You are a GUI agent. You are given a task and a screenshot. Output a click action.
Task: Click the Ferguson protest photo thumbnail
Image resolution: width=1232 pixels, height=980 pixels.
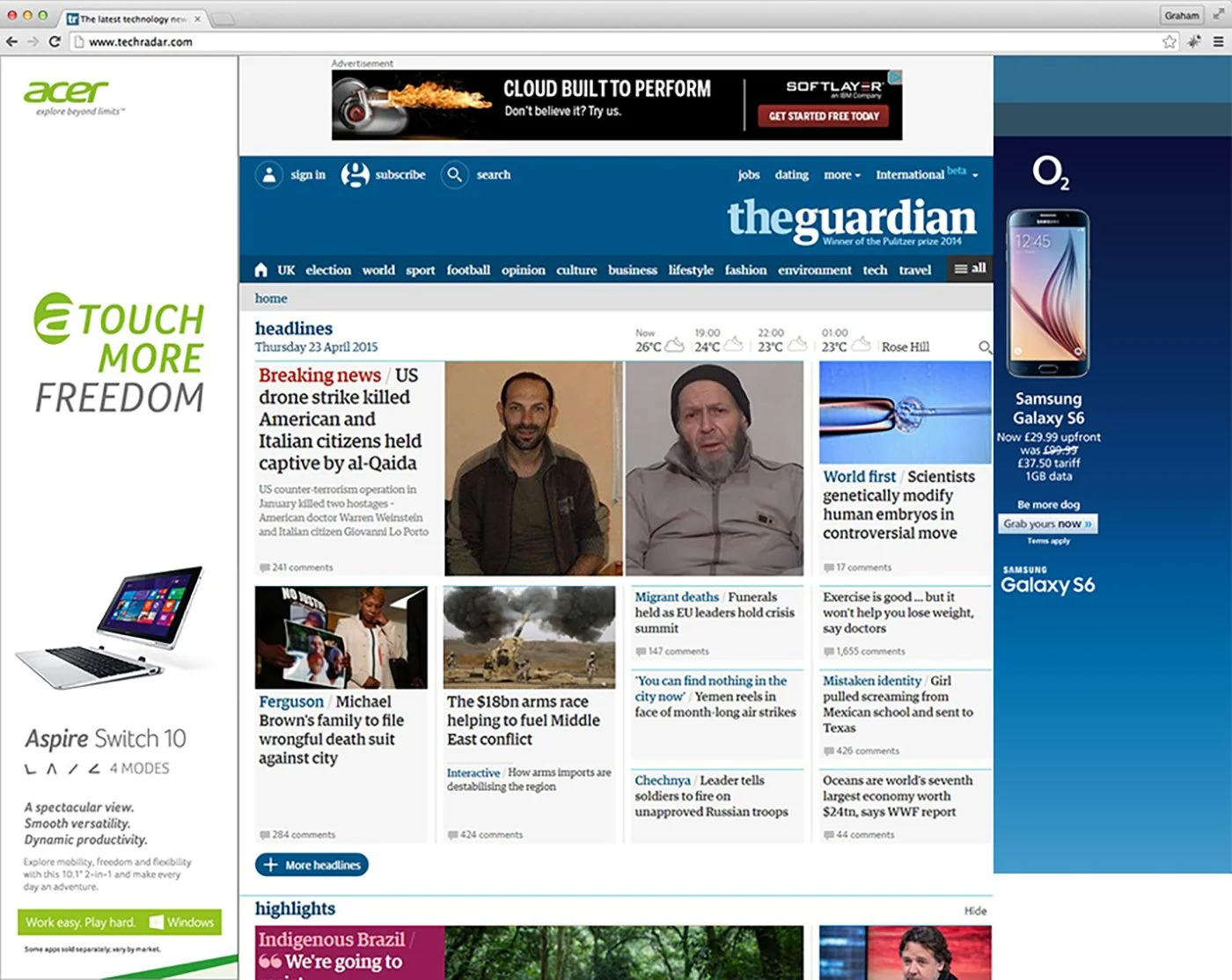click(341, 638)
